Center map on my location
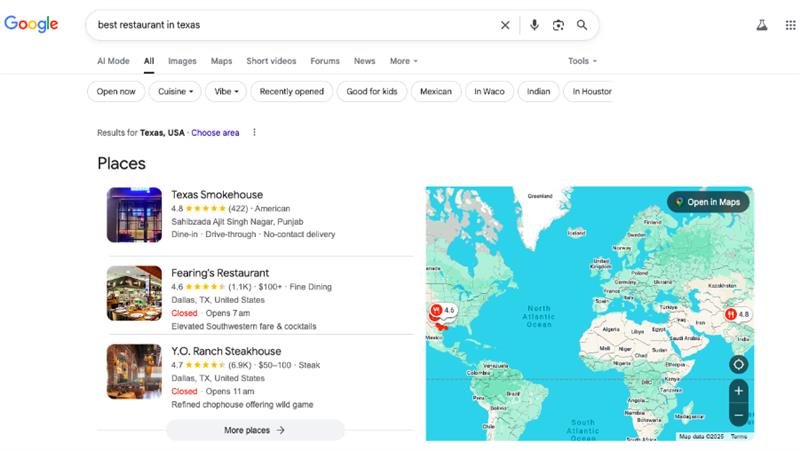 738,365
